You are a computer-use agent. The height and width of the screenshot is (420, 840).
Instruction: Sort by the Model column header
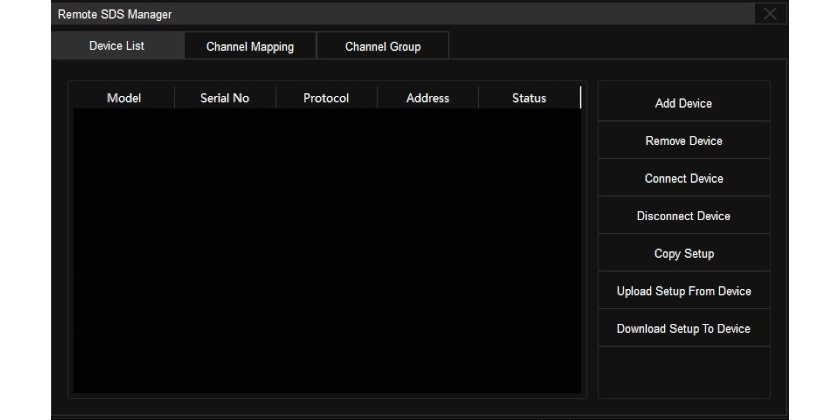point(124,98)
